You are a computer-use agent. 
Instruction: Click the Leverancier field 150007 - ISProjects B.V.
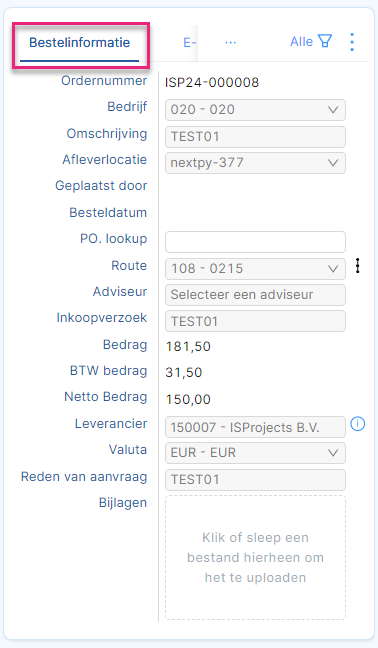(x=255, y=427)
